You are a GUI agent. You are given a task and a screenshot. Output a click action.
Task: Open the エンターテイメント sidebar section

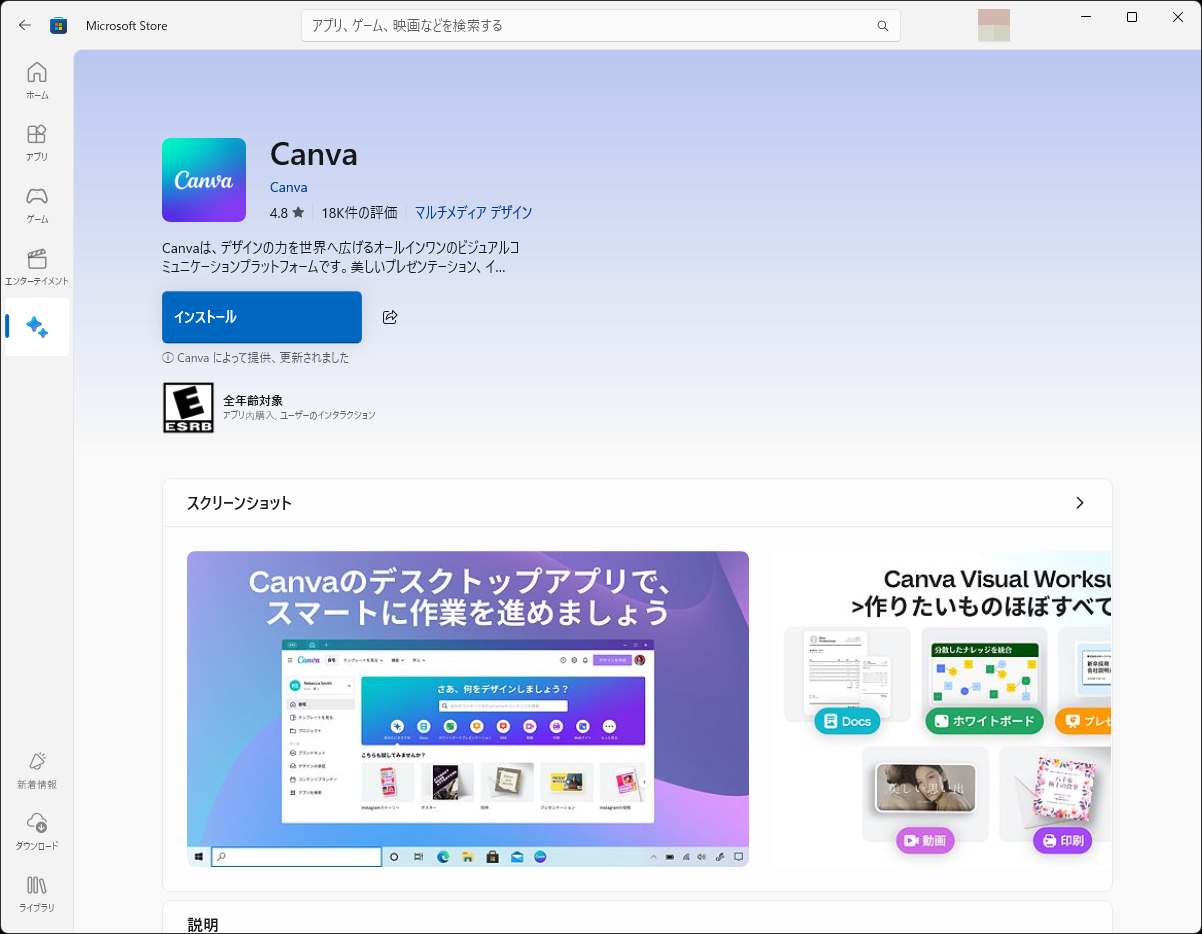coord(36,266)
